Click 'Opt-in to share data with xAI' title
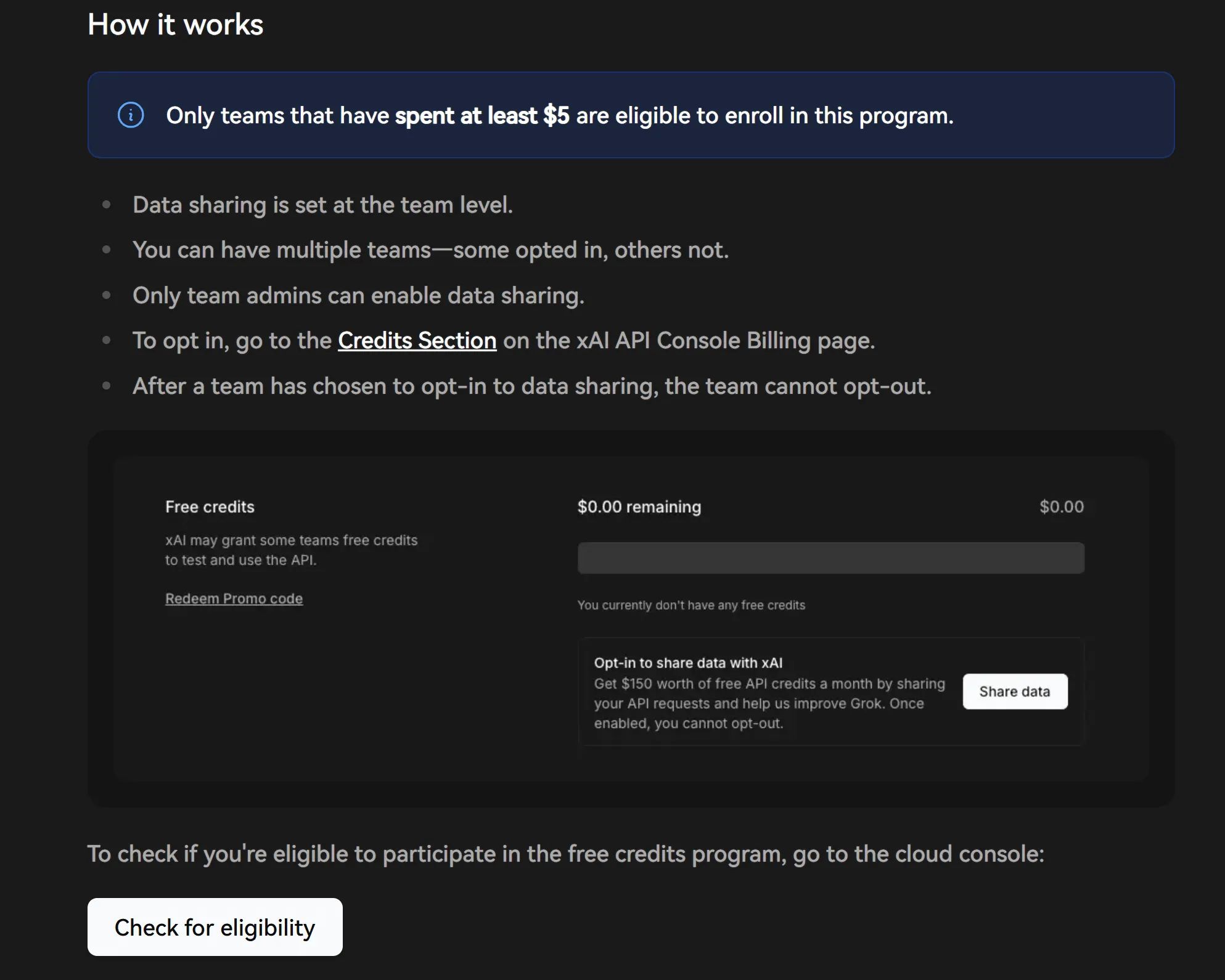Viewport: 1225px width, 980px height. pyautogui.click(x=688, y=663)
